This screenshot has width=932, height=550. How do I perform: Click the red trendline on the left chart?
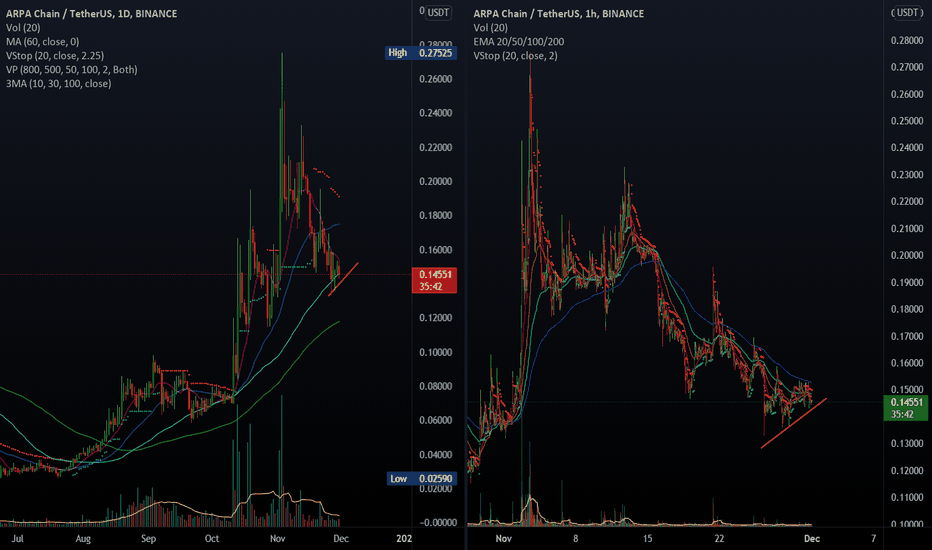click(343, 279)
